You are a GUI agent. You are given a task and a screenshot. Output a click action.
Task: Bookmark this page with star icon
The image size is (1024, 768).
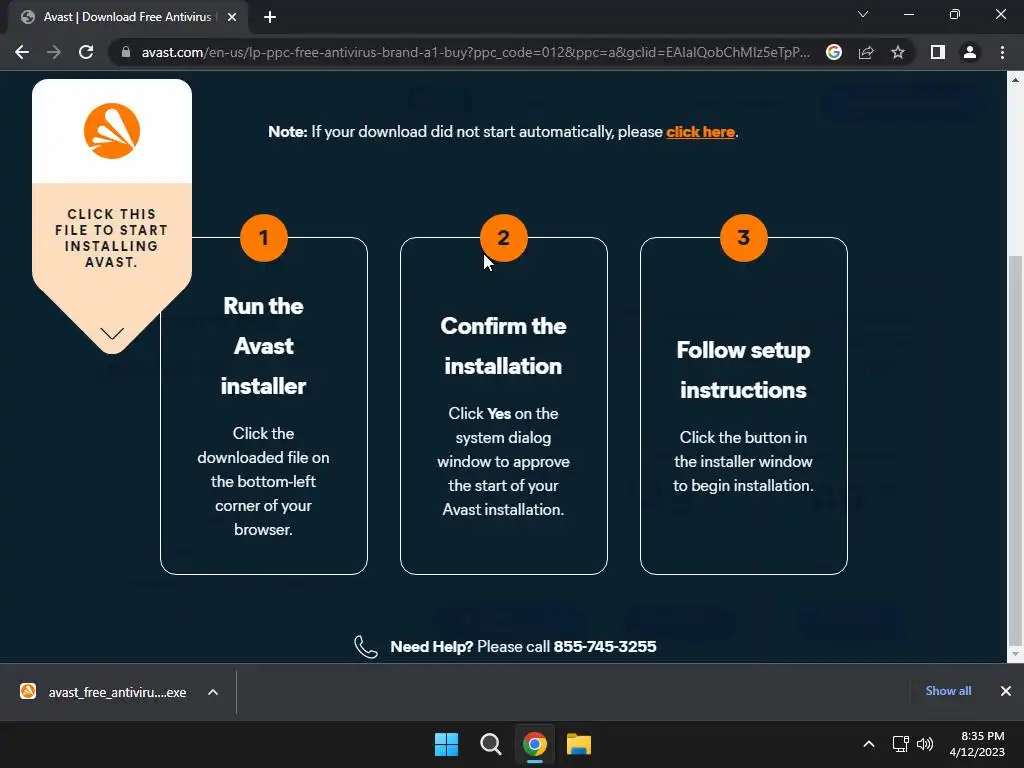coord(898,52)
